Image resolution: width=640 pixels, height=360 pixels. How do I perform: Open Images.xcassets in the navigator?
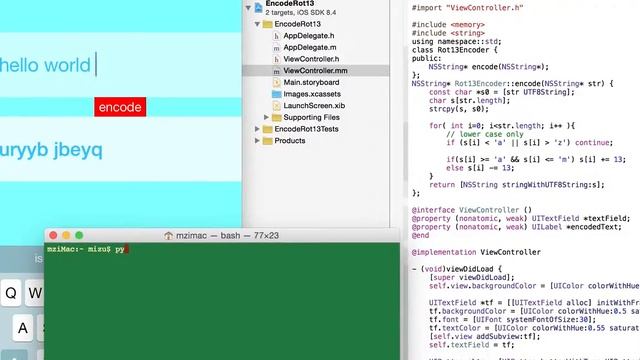point(312,94)
